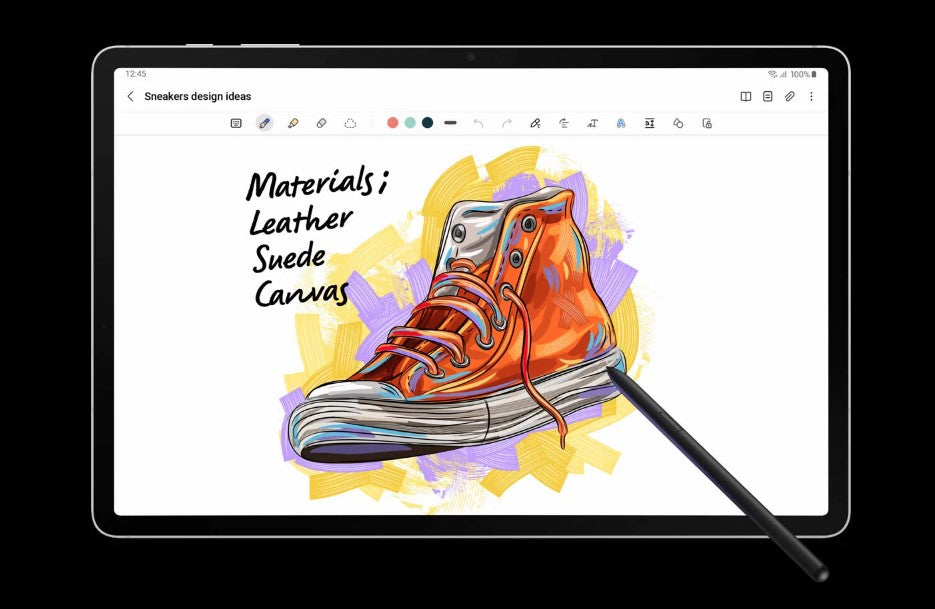Pick the mint green pen color
Image resolution: width=935 pixels, height=609 pixels.
click(410, 123)
